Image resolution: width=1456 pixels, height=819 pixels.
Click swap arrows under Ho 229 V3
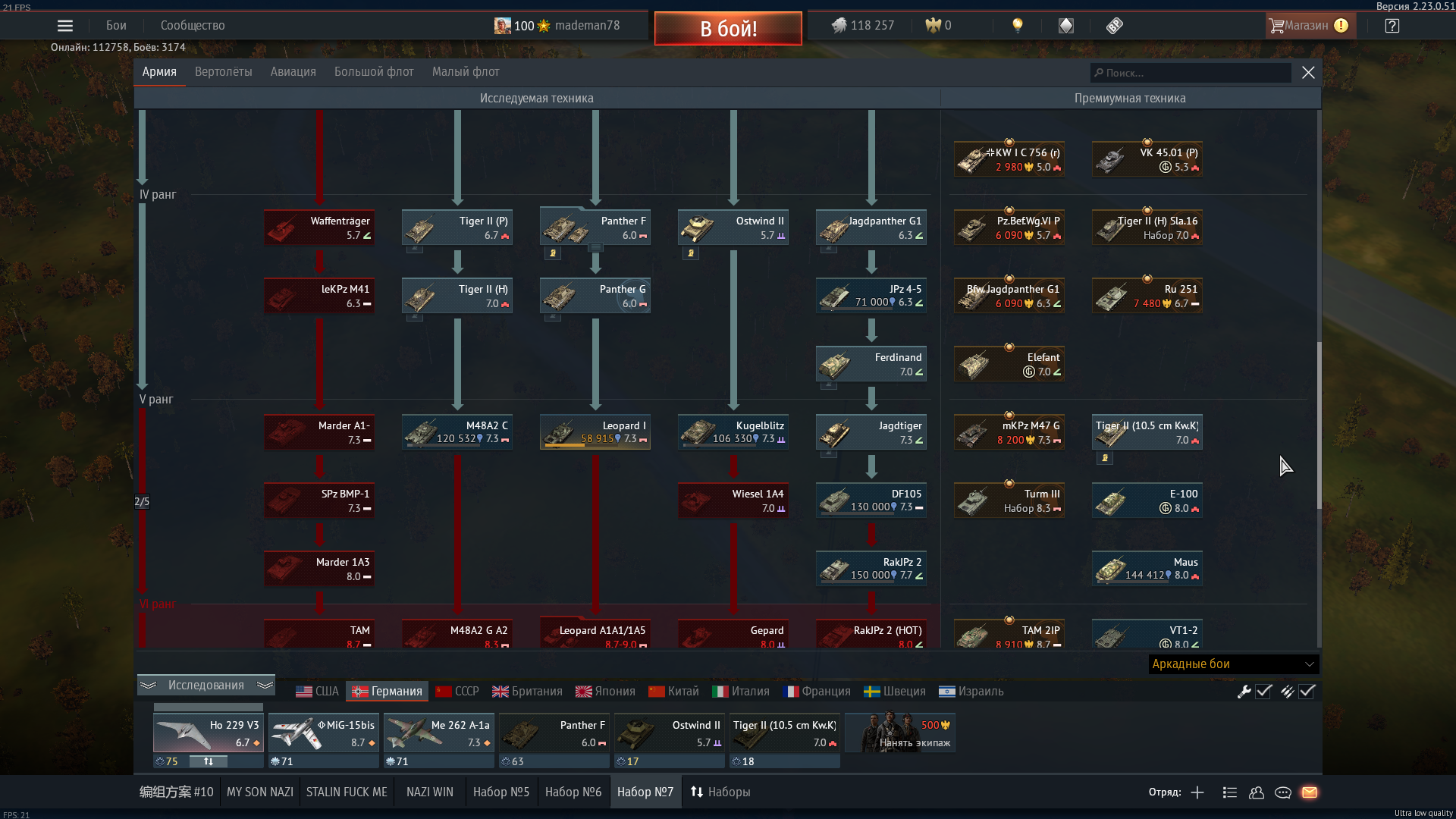click(x=208, y=761)
